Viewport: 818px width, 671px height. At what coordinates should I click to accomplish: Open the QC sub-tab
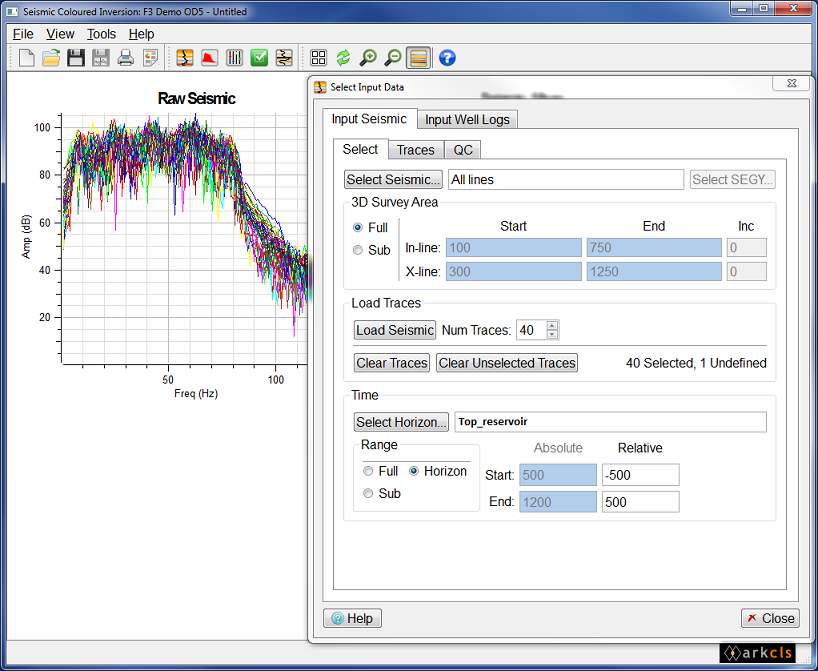(x=463, y=150)
